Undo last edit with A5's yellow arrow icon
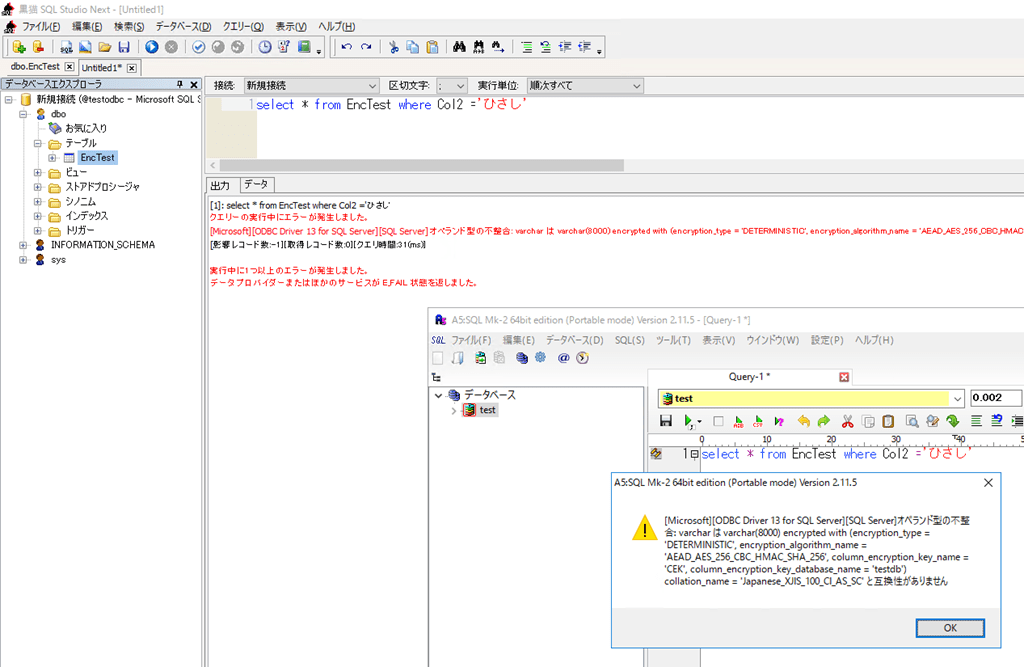Viewport: 1024px width, 667px height. [805, 421]
